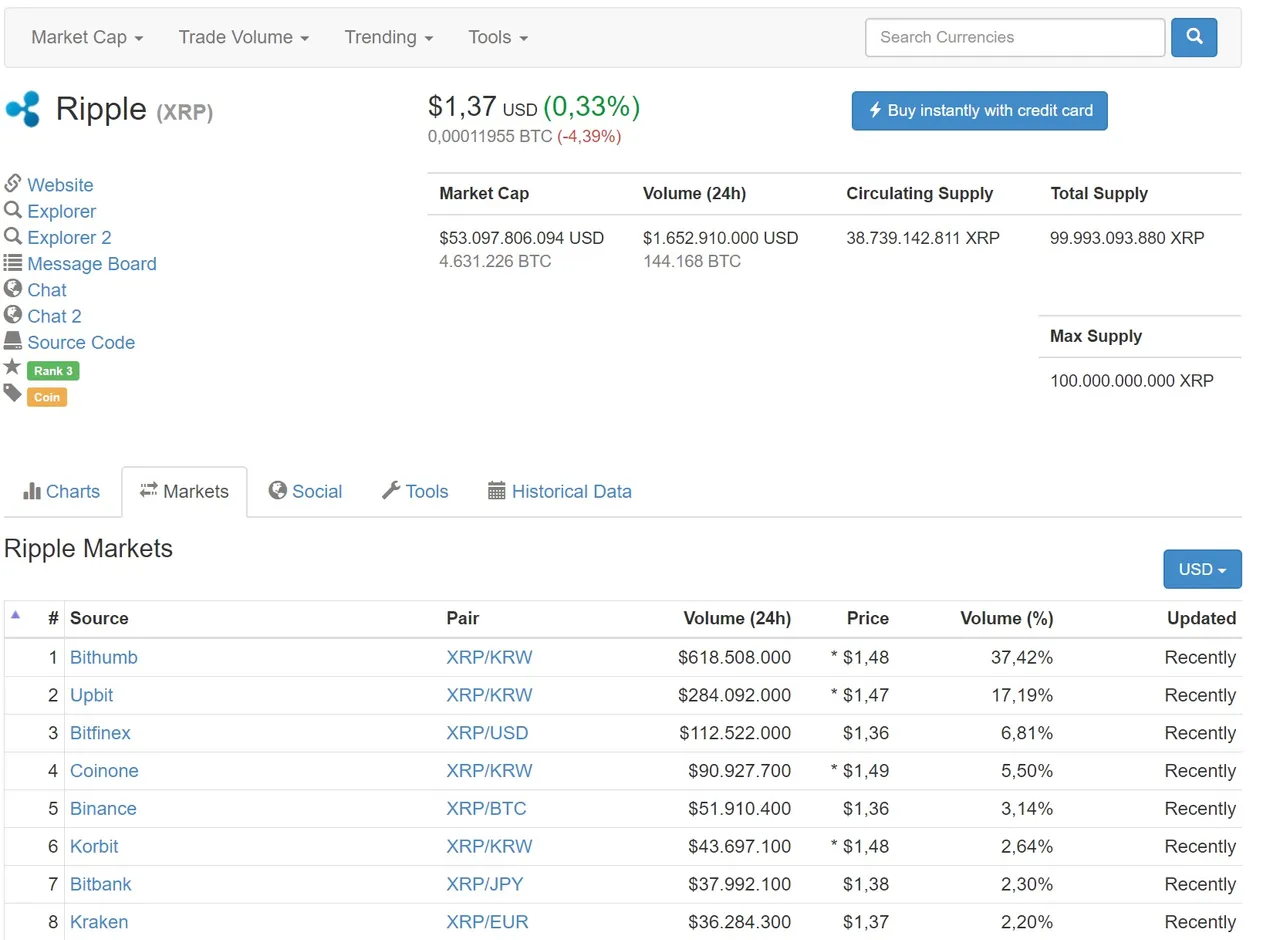Expand the Trending dropdown menu

[x=388, y=37]
